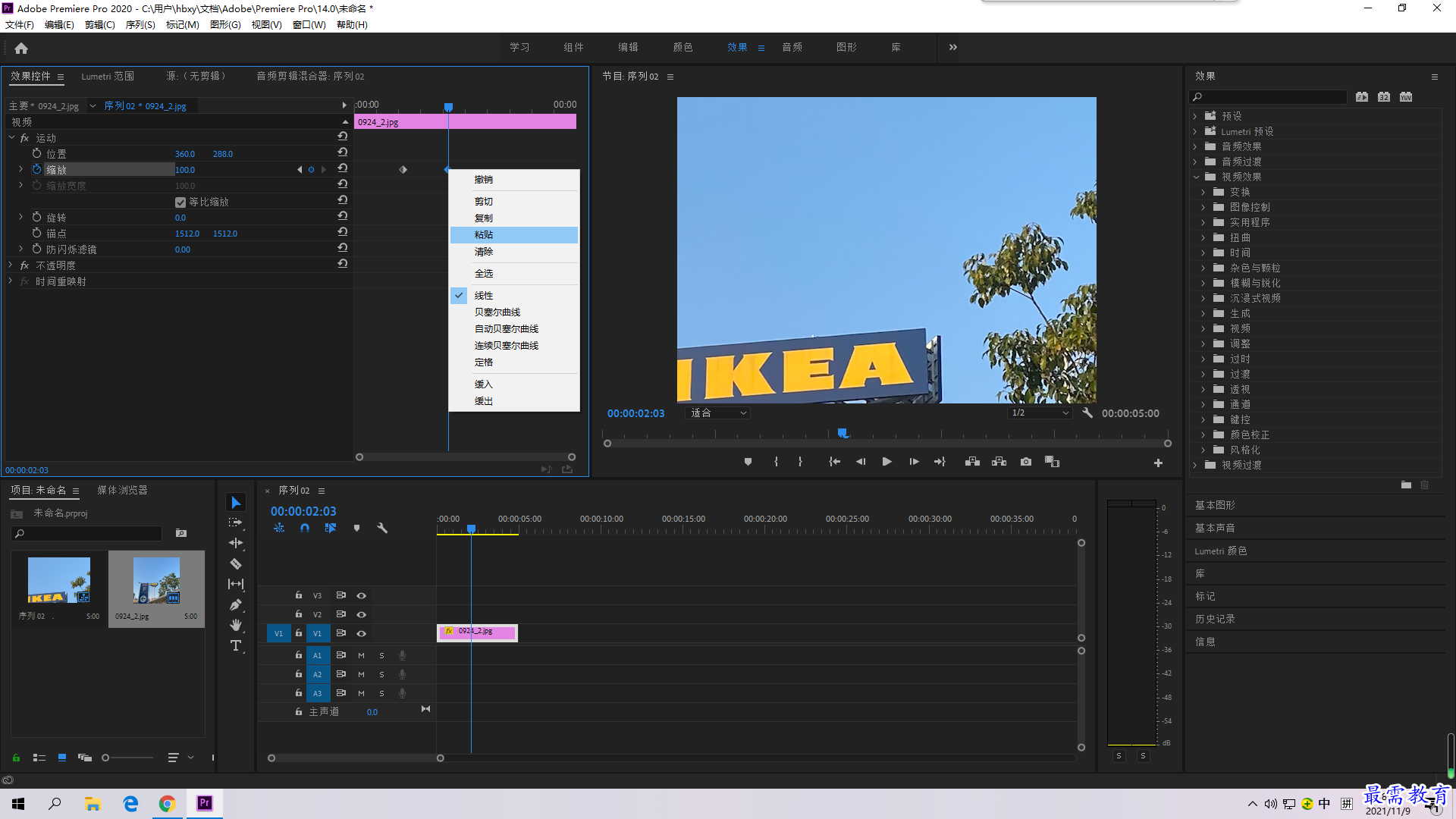Step forward one frame in program monitor

click(x=914, y=462)
